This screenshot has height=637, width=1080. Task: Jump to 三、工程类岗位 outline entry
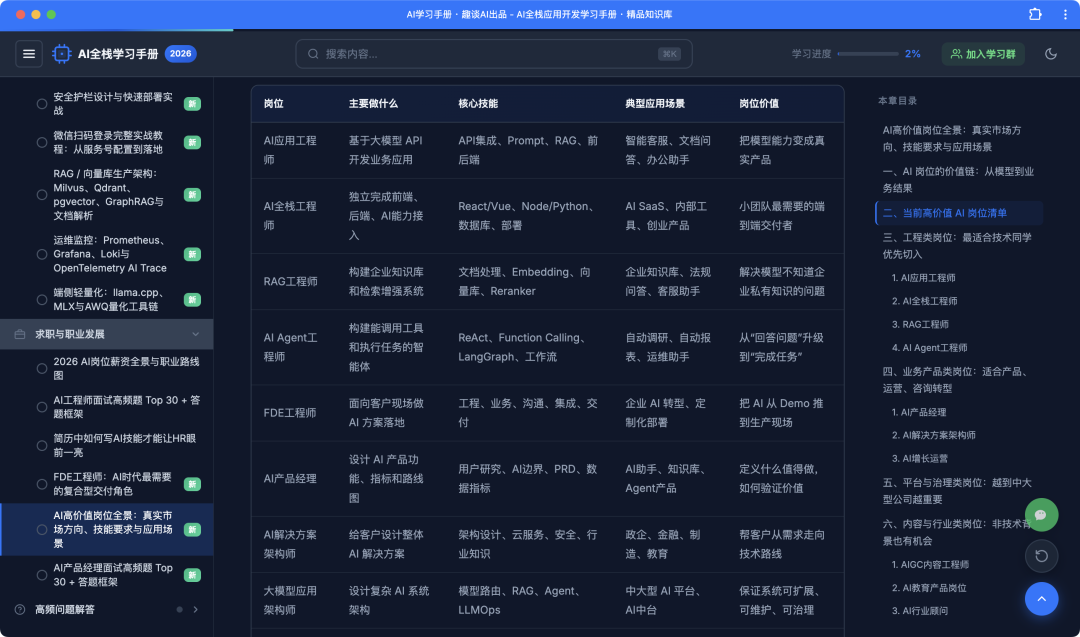[x=957, y=246]
